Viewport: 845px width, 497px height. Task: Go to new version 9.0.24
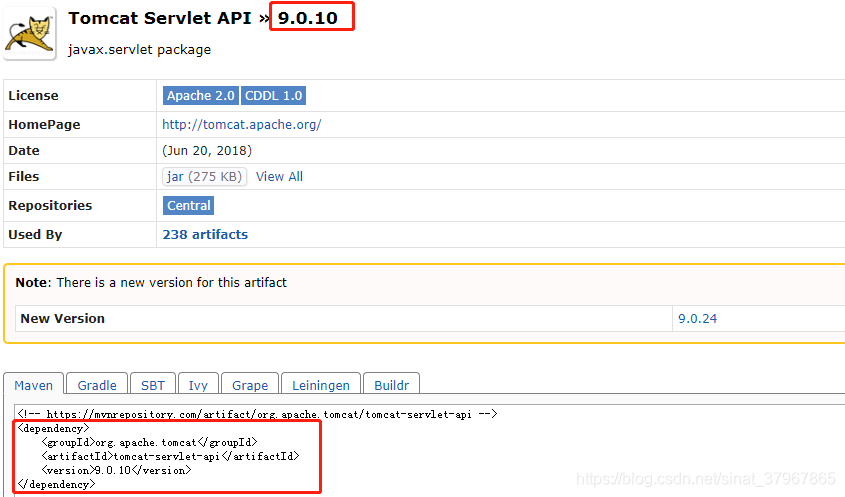pyautogui.click(x=697, y=319)
